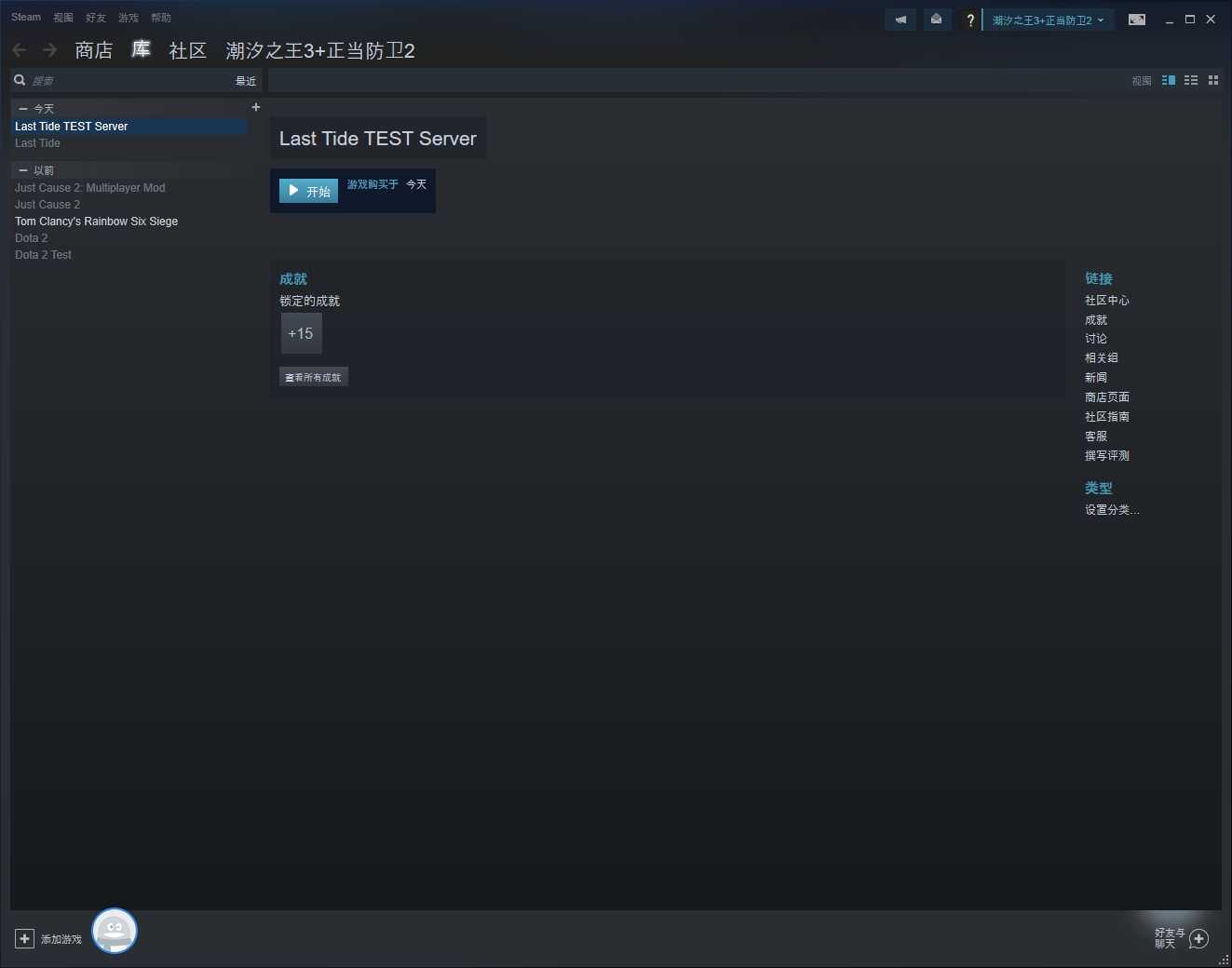Open the 商店页面 link

1107,397
